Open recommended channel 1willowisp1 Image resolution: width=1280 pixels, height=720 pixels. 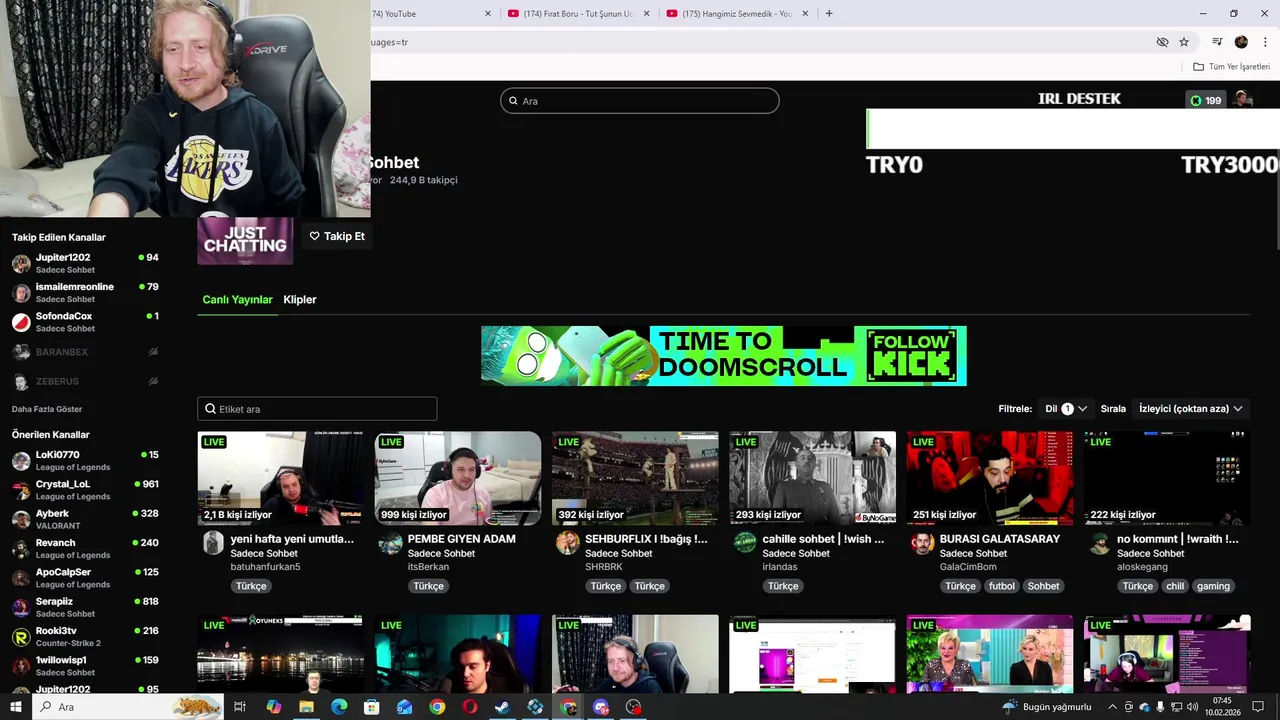(x=85, y=666)
